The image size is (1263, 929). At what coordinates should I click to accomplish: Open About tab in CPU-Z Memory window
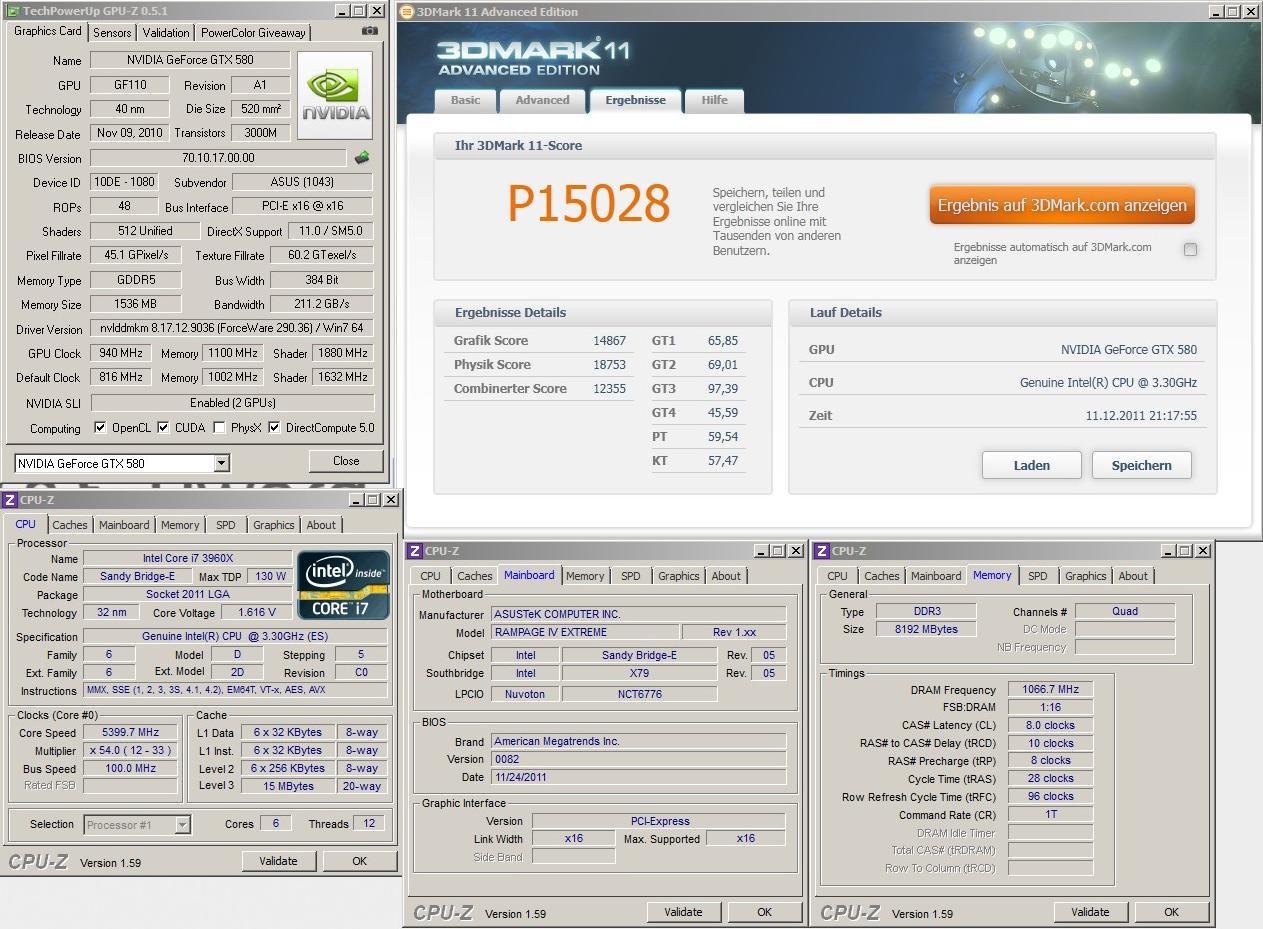coord(1133,576)
